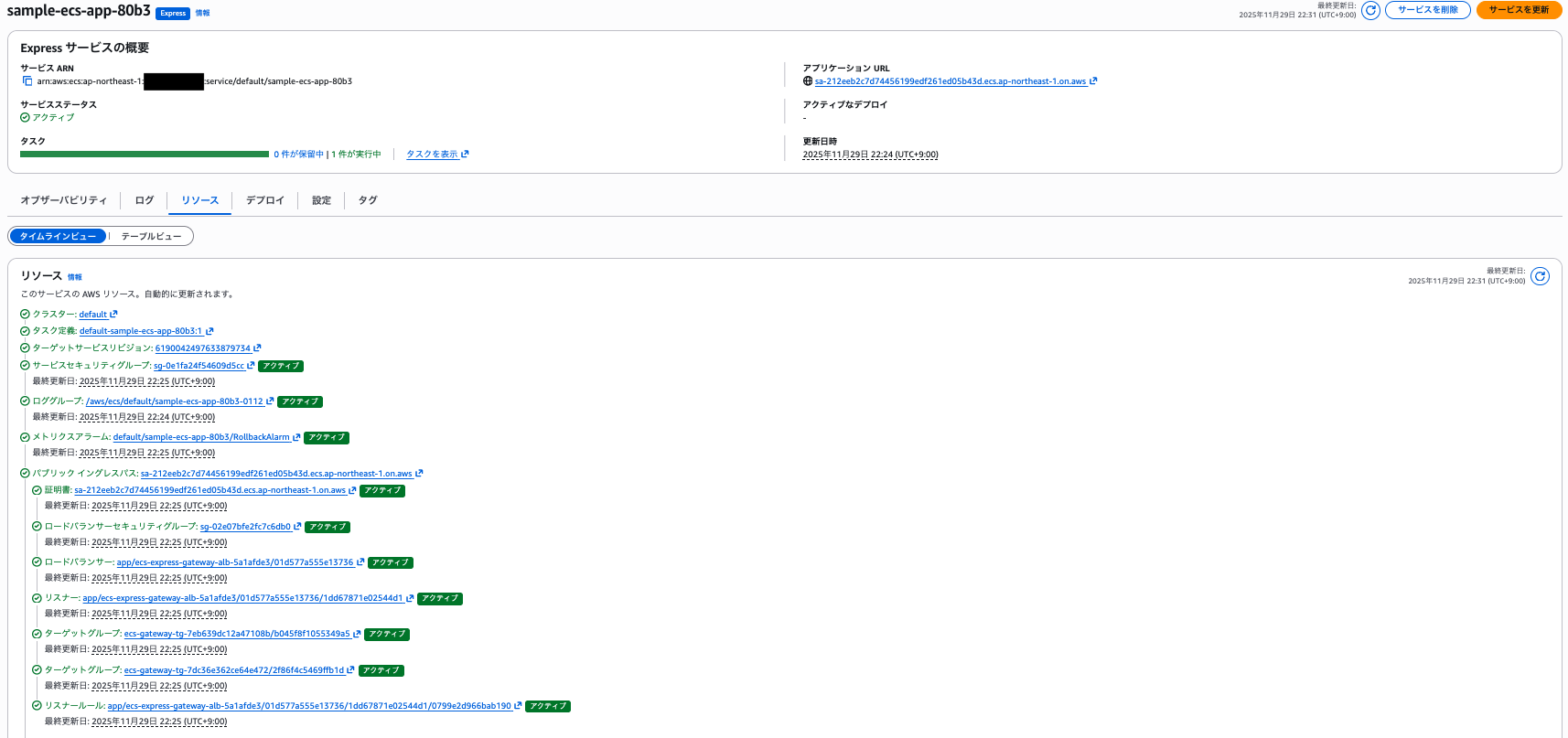Click external-link icon after RollbackAlarm link
Image resolution: width=1568 pixels, height=738 pixels.
[296, 437]
